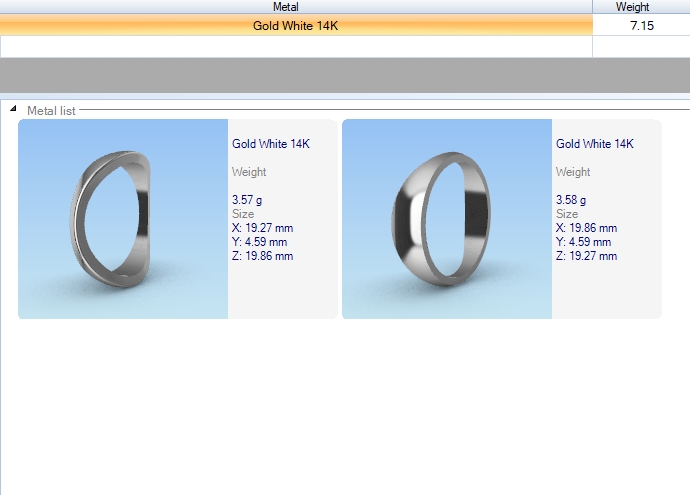690x495 pixels.
Task: Click Gold White 14K title in right card
Action: (x=595, y=144)
